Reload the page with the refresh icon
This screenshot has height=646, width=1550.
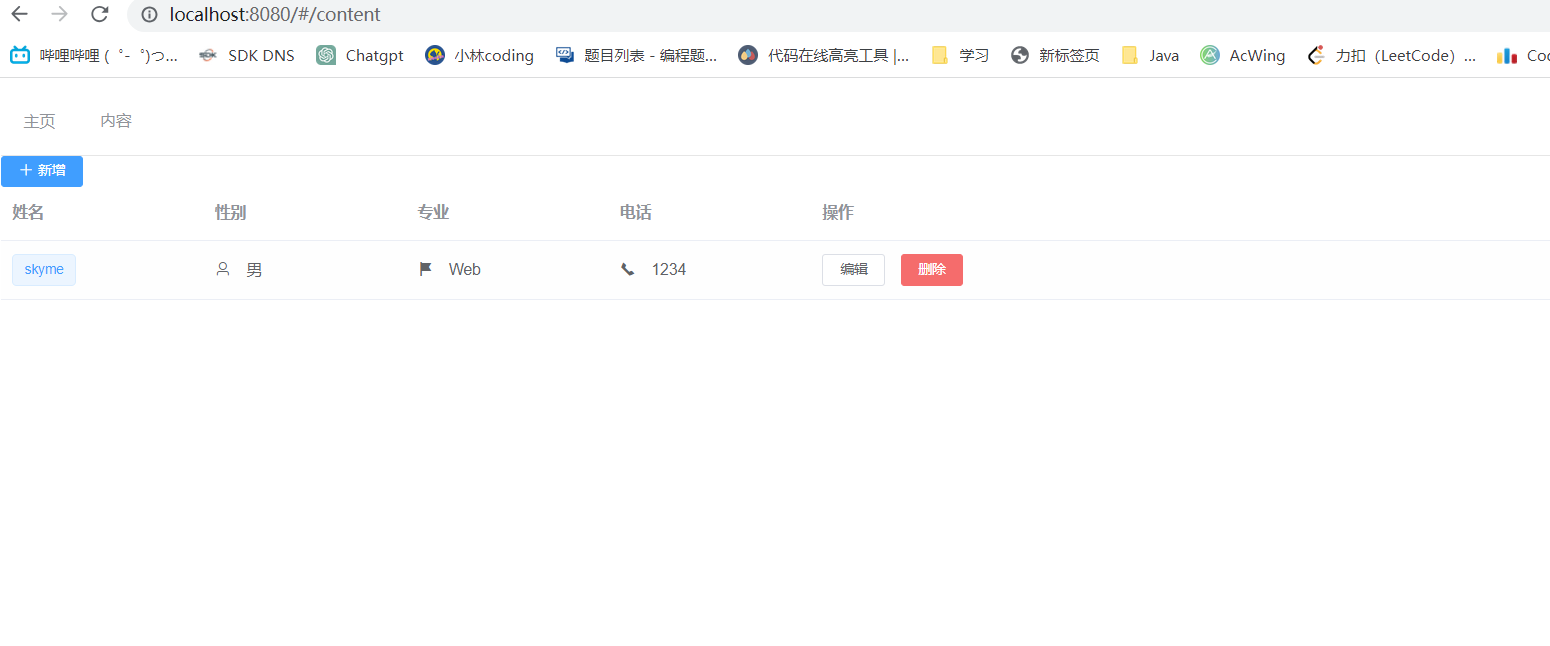pyautogui.click(x=99, y=14)
